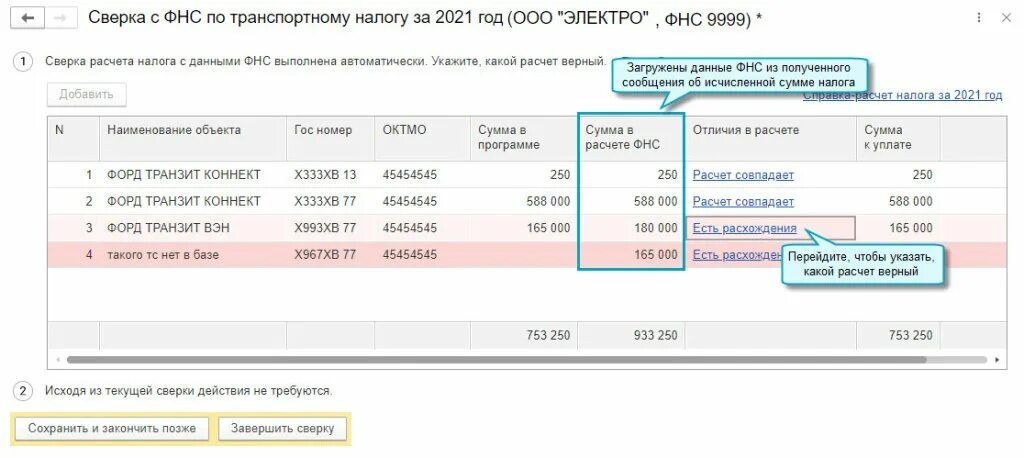1024x458 pixels.
Task: Click the Гос номер column header
Action: click(x=330, y=139)
